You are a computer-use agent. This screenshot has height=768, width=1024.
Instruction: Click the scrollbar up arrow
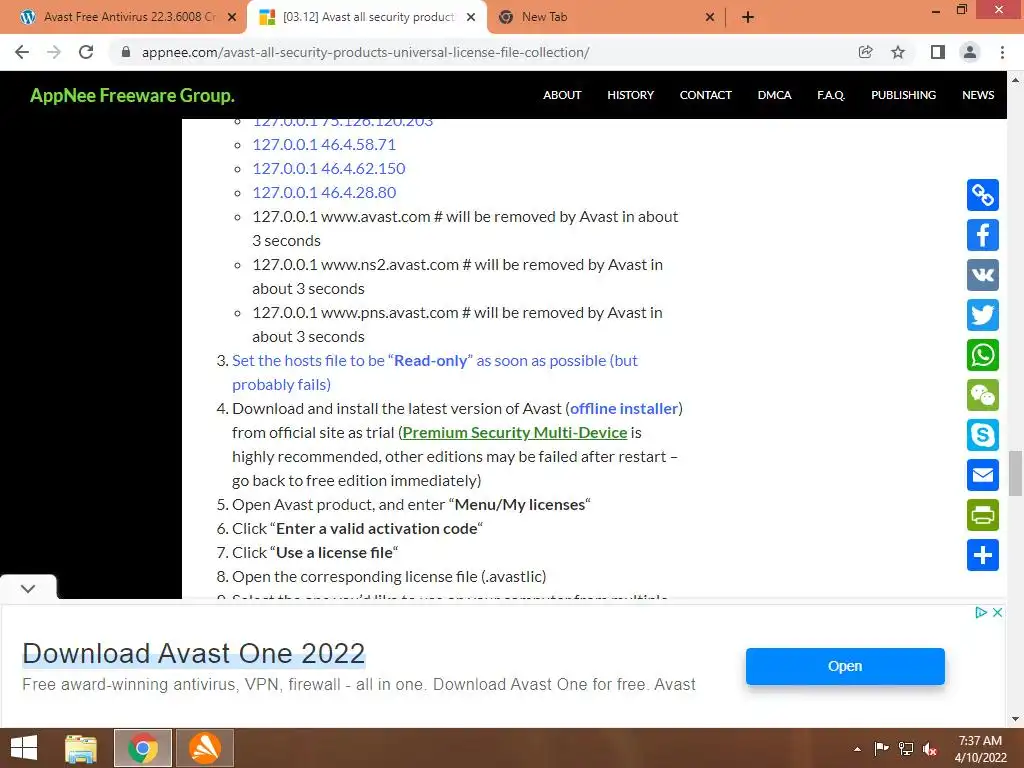pos(1015,80)
